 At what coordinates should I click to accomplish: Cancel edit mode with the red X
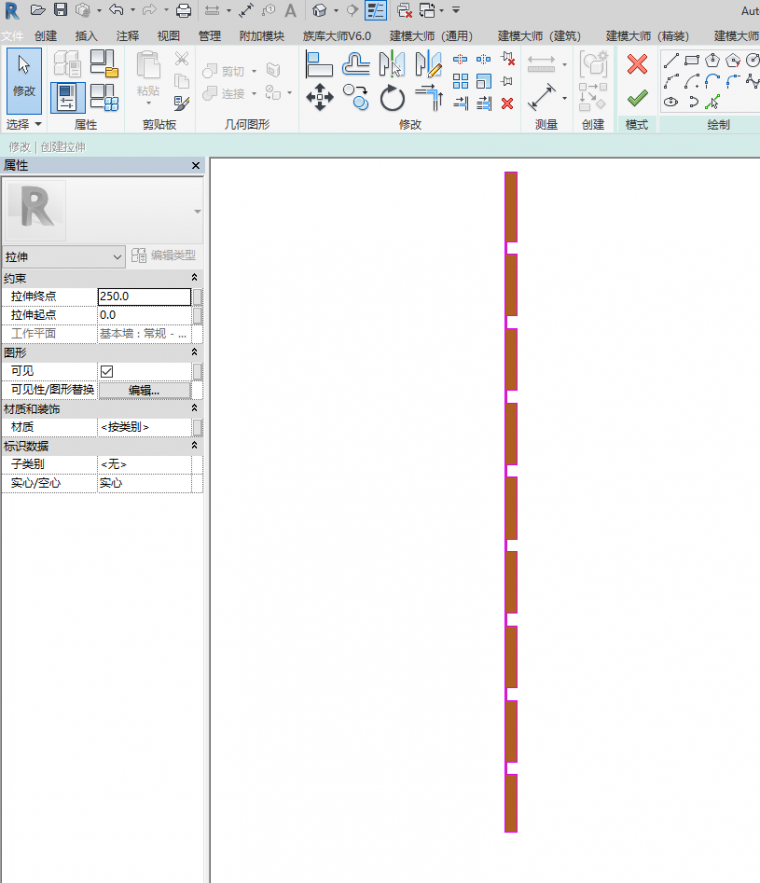(637, 65)
